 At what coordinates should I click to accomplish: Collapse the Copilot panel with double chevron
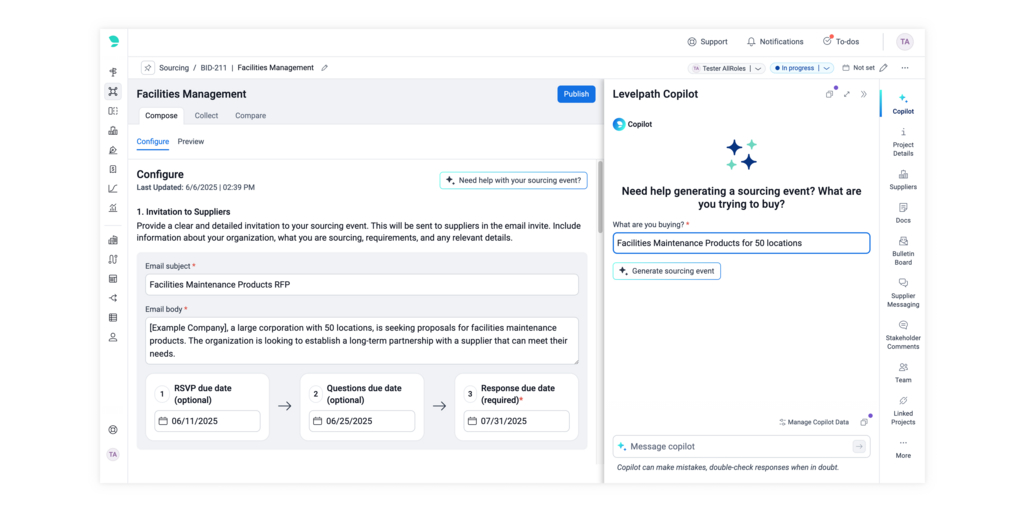(x=864, y=94)
